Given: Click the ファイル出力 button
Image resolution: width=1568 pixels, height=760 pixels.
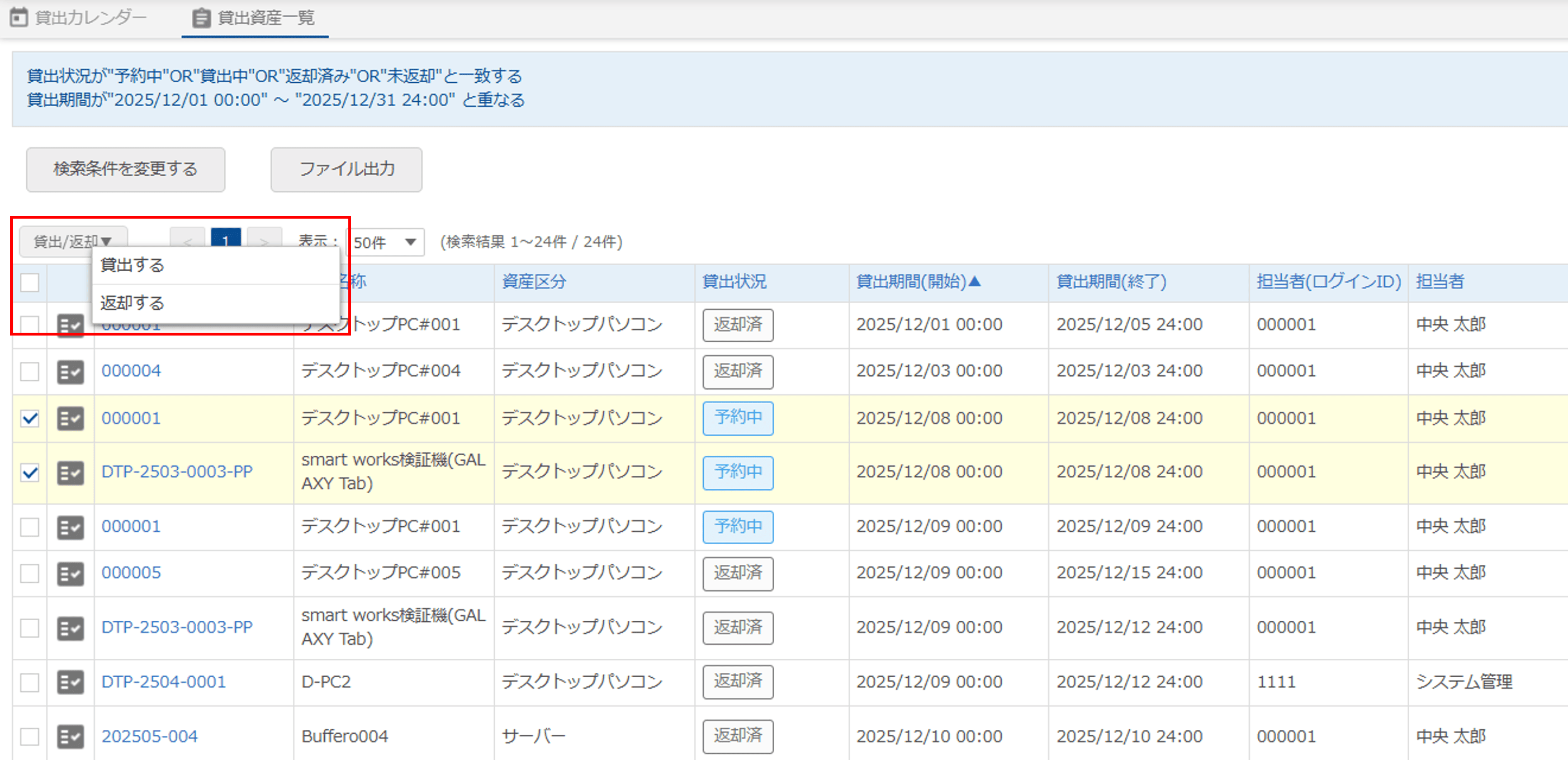Looking at the screenshot, I should [x=345, y=169].
